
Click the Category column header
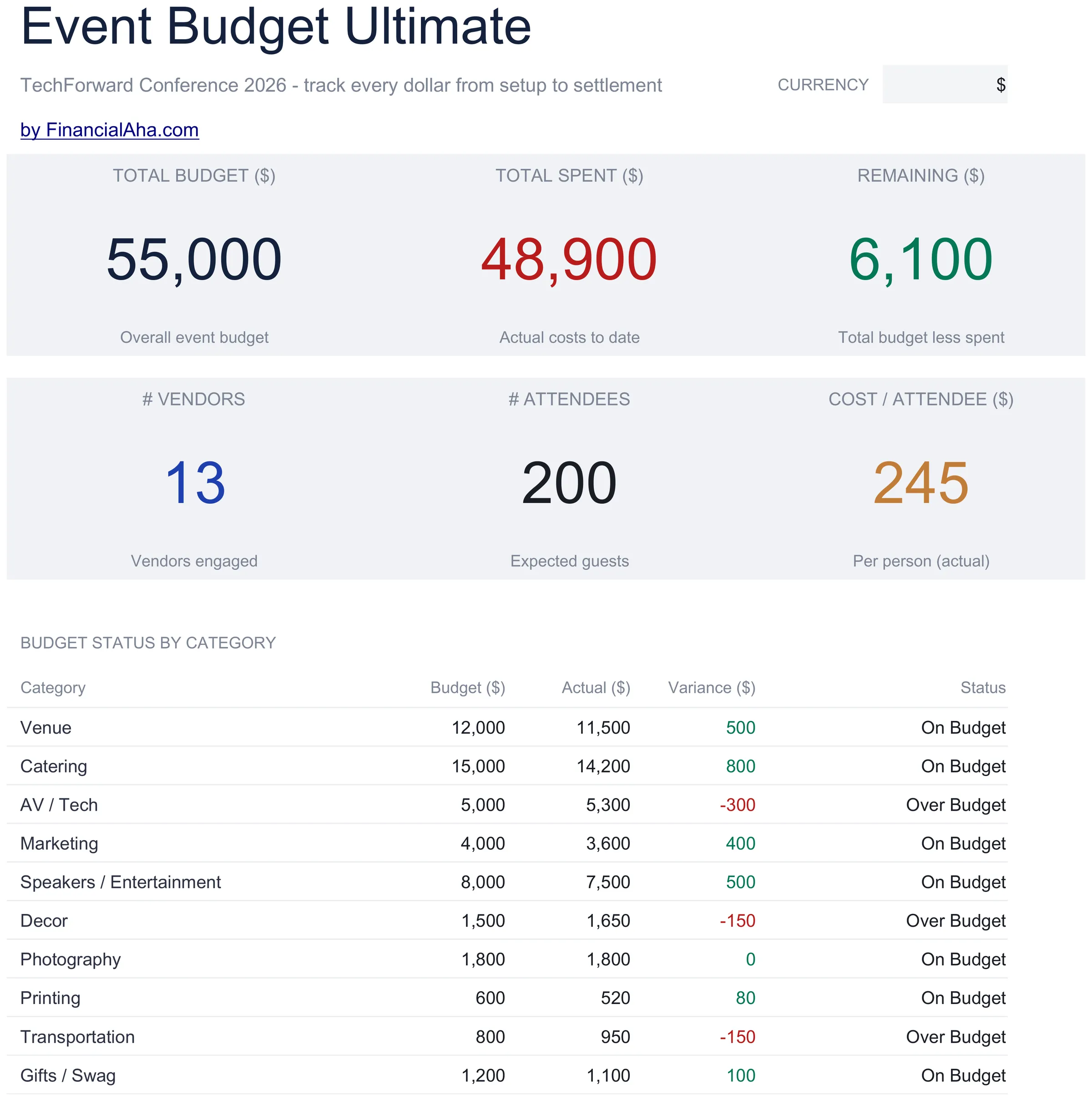click(53, 688)
